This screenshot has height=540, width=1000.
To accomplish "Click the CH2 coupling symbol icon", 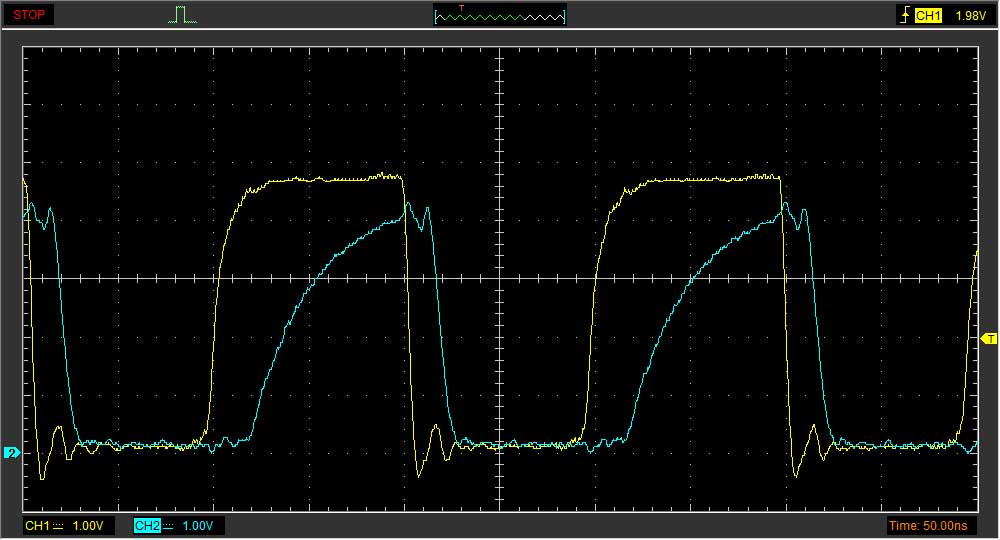I will click(169, 526).
